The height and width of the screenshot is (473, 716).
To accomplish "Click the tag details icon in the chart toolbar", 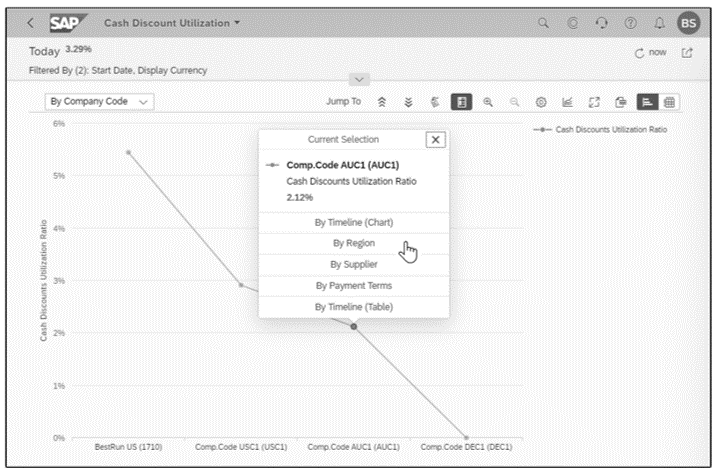I will (435, 102).
